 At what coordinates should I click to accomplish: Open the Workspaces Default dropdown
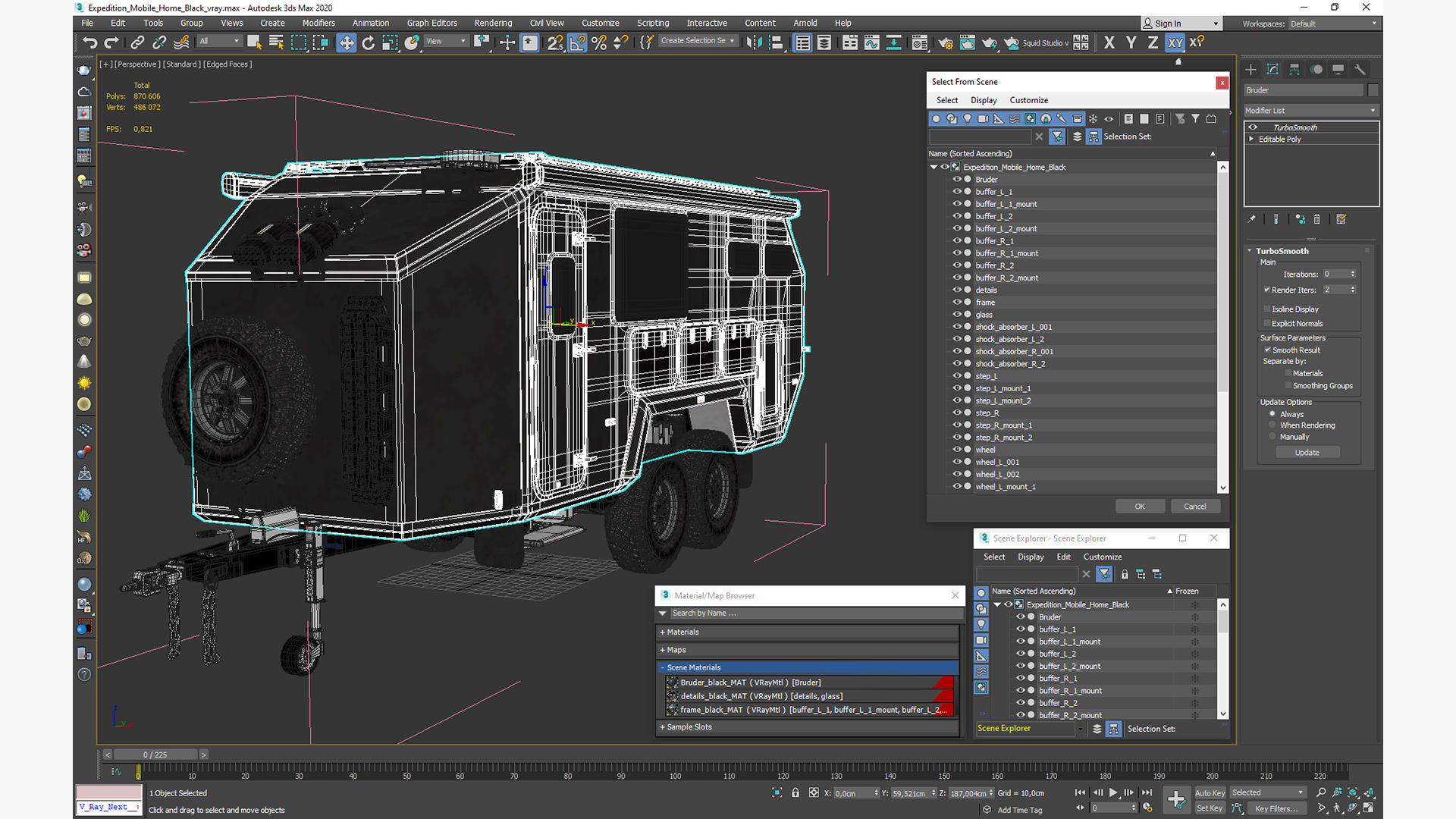tap(1333, 24)
